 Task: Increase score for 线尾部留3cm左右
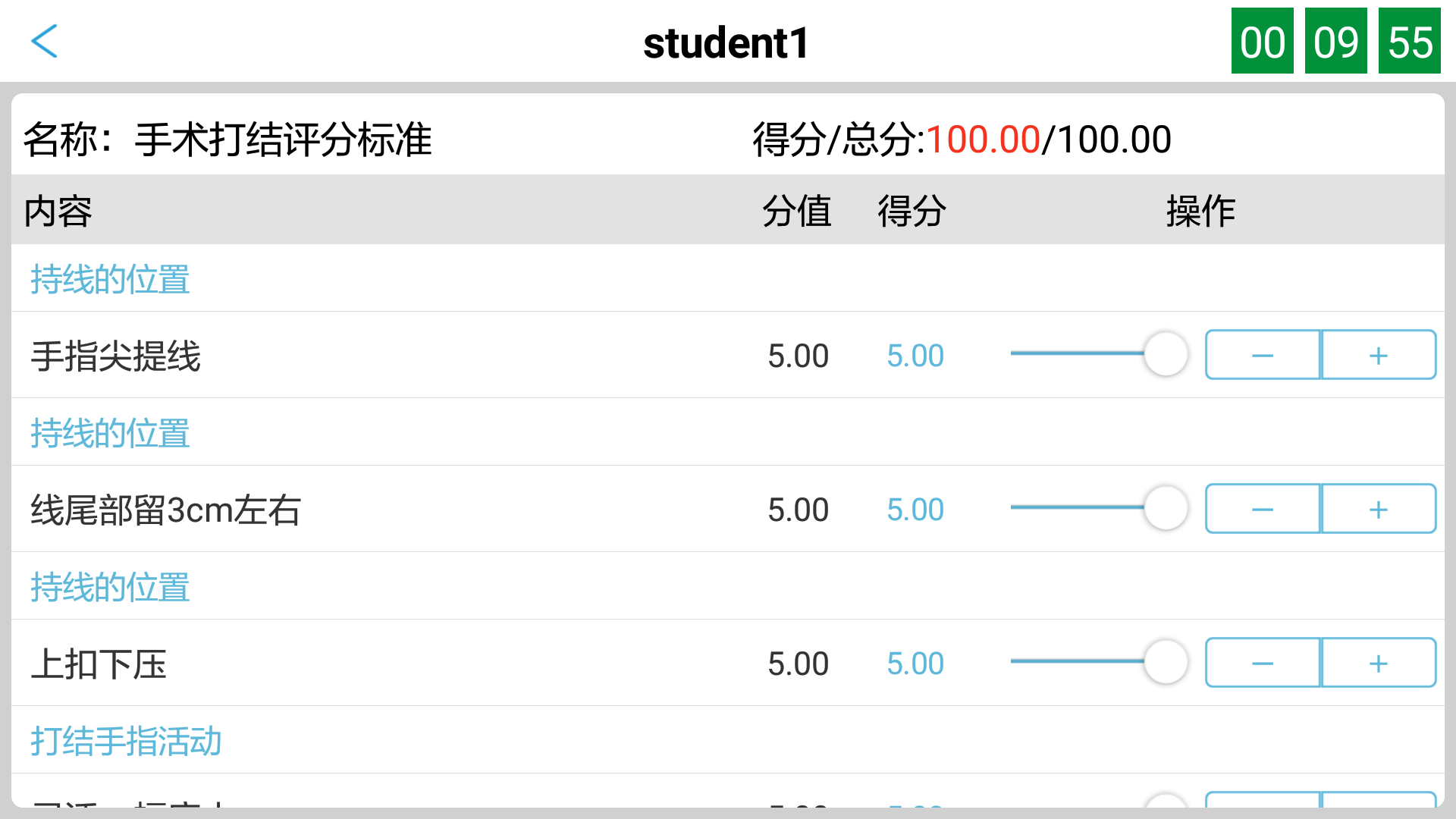point(1378,508)
